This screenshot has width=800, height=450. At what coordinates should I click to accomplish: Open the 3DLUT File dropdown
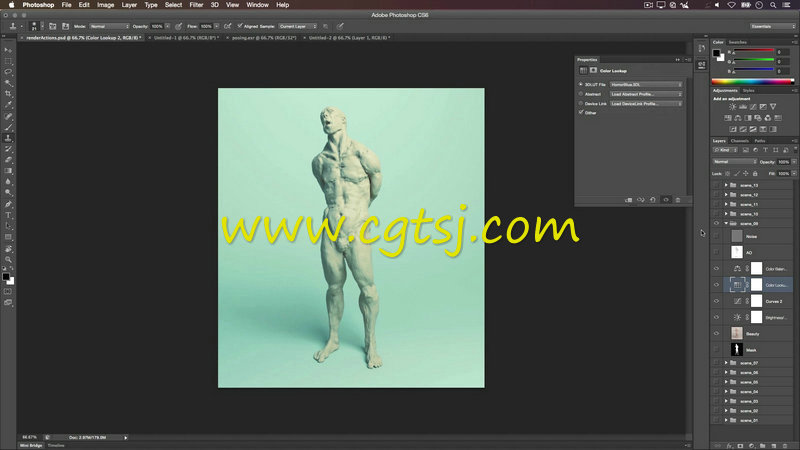point(646,85)
